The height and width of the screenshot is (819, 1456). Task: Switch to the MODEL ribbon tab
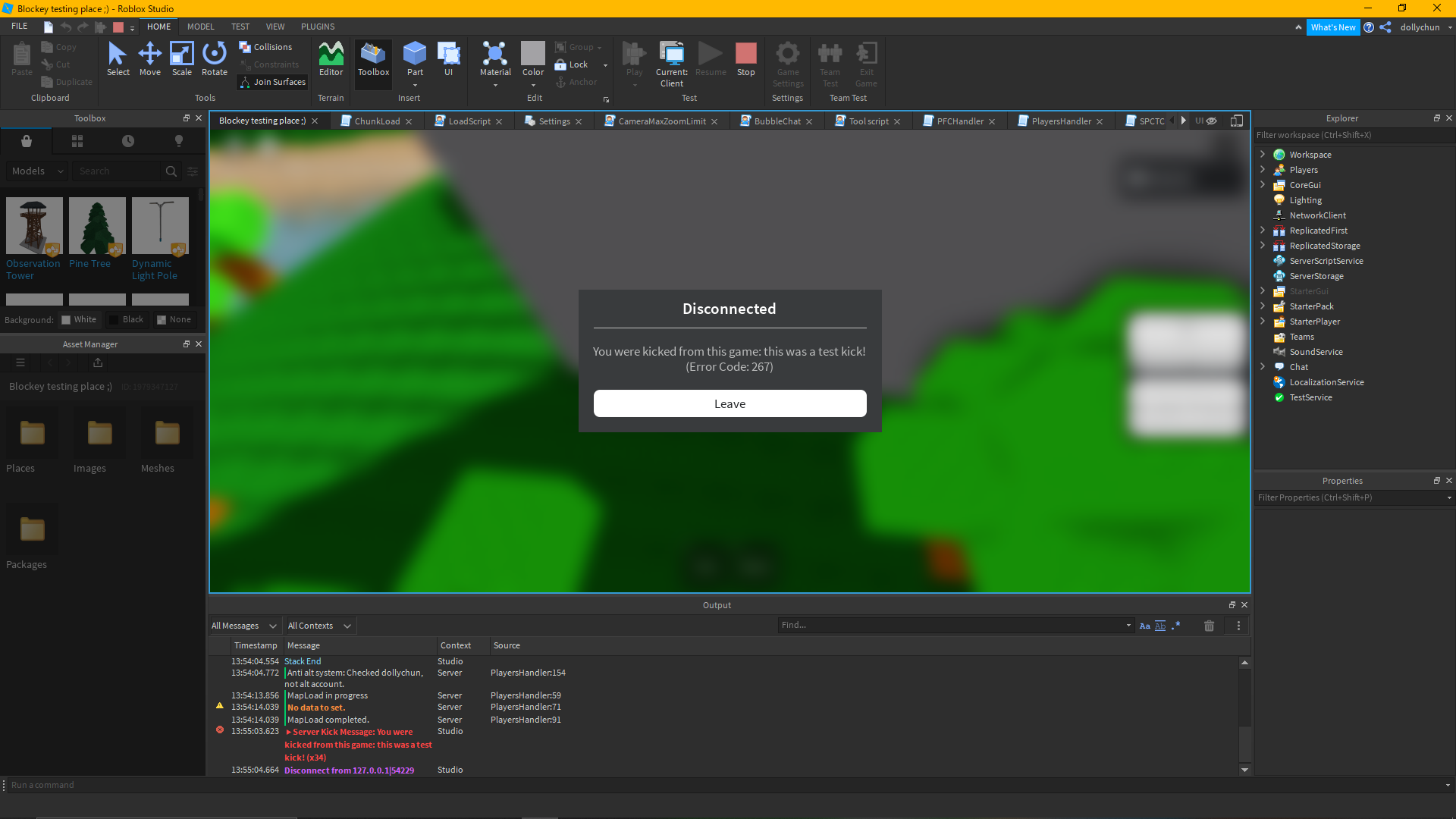tap(200, 26)
